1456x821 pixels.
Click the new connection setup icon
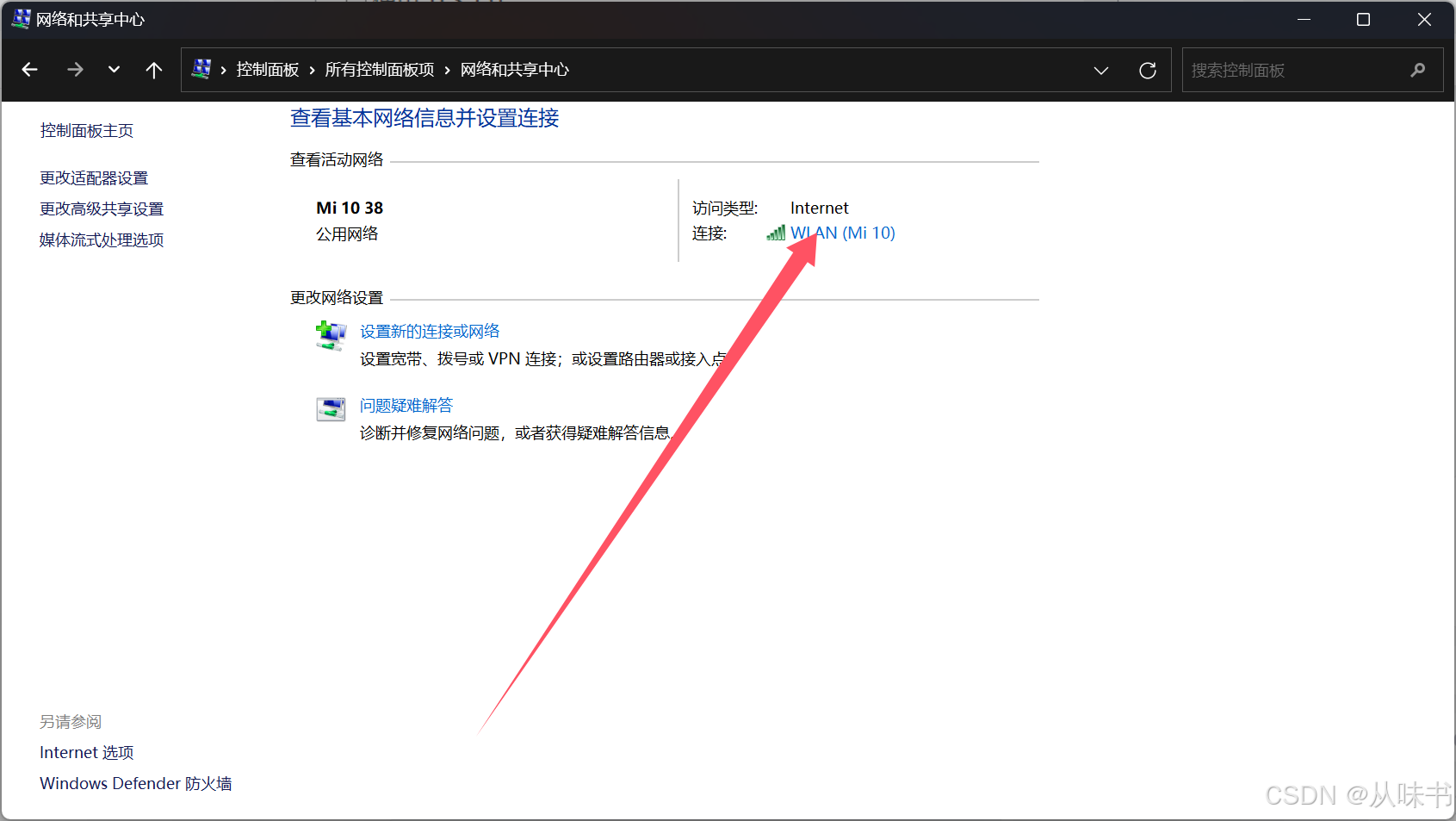(331, 336)
